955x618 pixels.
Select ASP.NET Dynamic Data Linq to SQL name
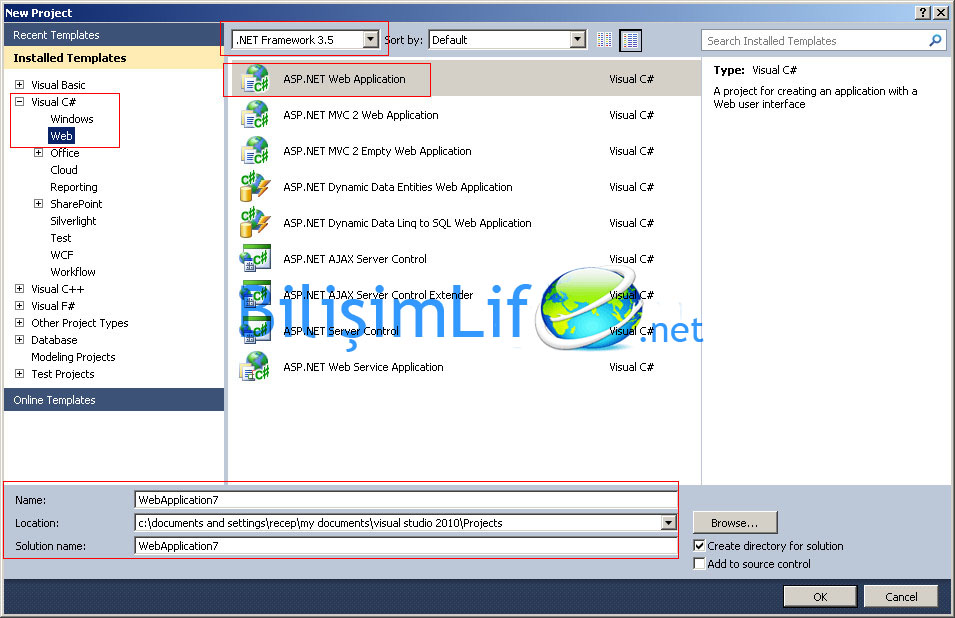(407, 223)
